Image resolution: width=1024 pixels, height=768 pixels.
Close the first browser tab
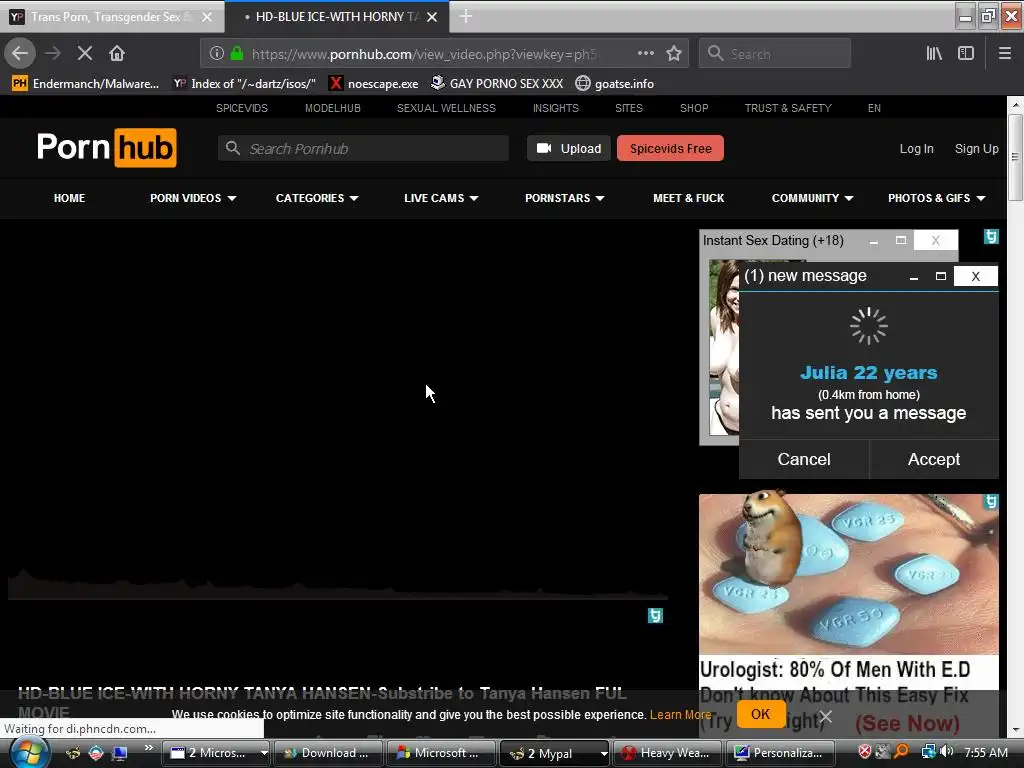coord(206,17)
